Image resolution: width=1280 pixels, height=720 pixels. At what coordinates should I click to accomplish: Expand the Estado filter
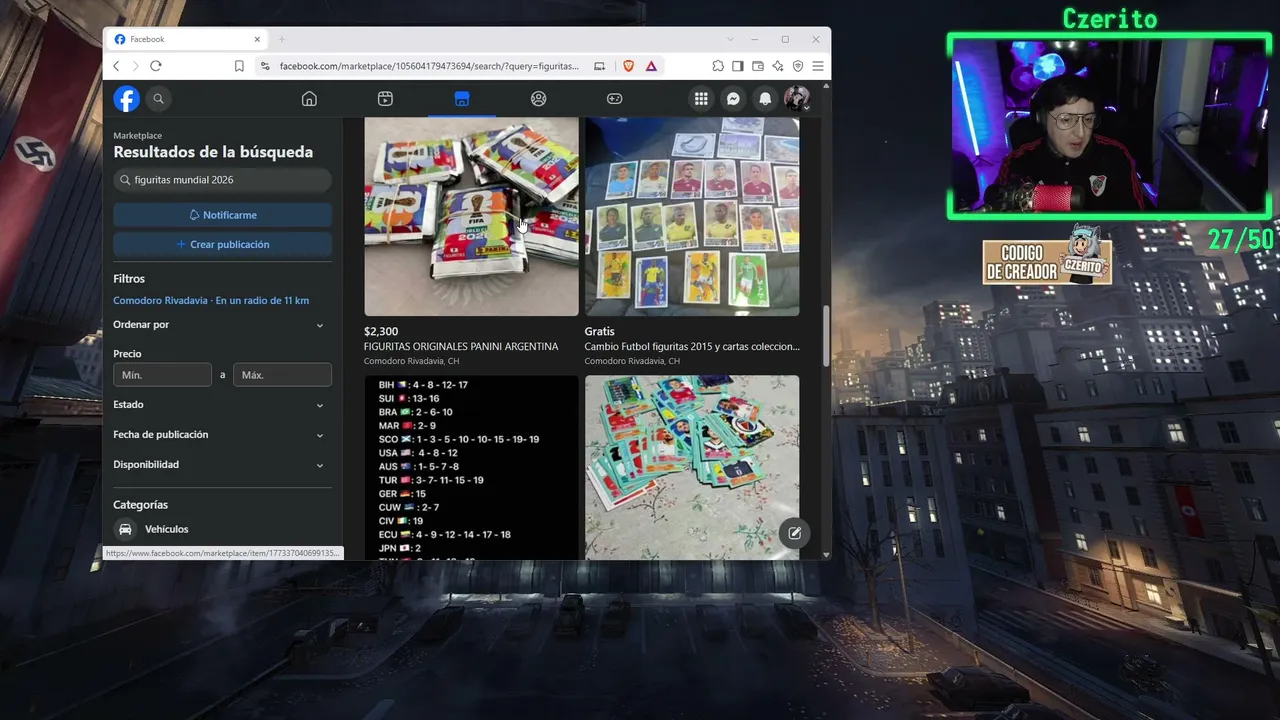tap(222, 405)
